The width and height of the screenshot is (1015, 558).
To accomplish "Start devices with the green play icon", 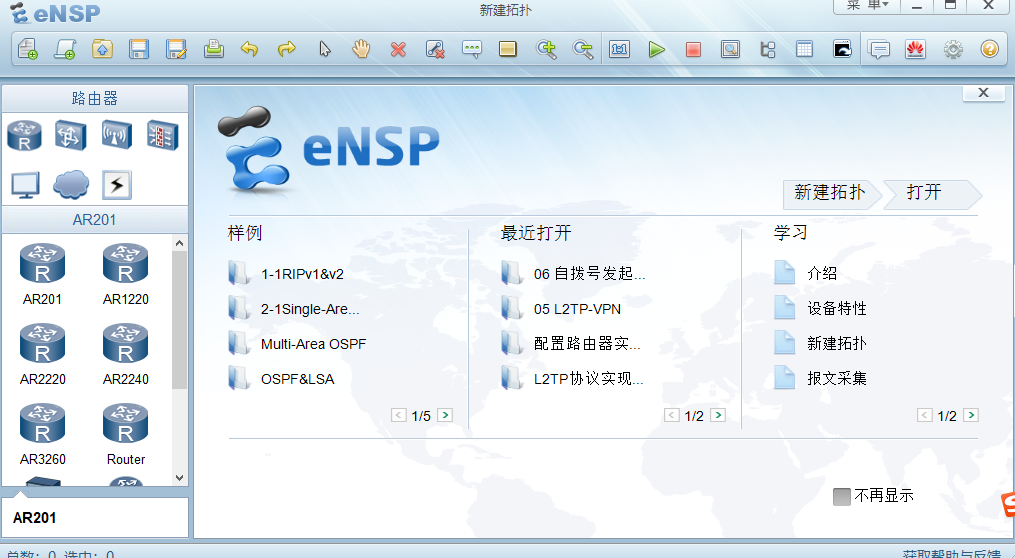I will point(656,49).
